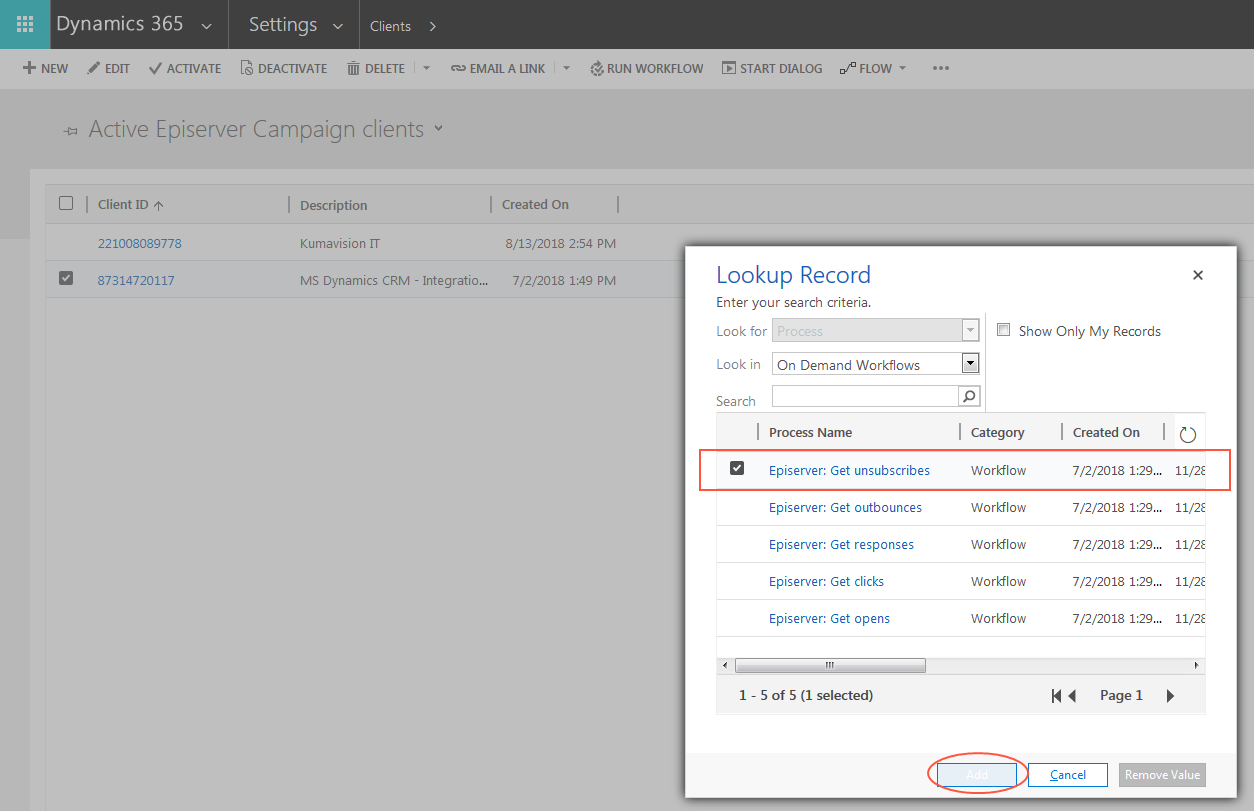This screenshot has width=1254, height=811.
Task: Click the Cancel button in Lookup Record
Action: [x=1068, y=775]
